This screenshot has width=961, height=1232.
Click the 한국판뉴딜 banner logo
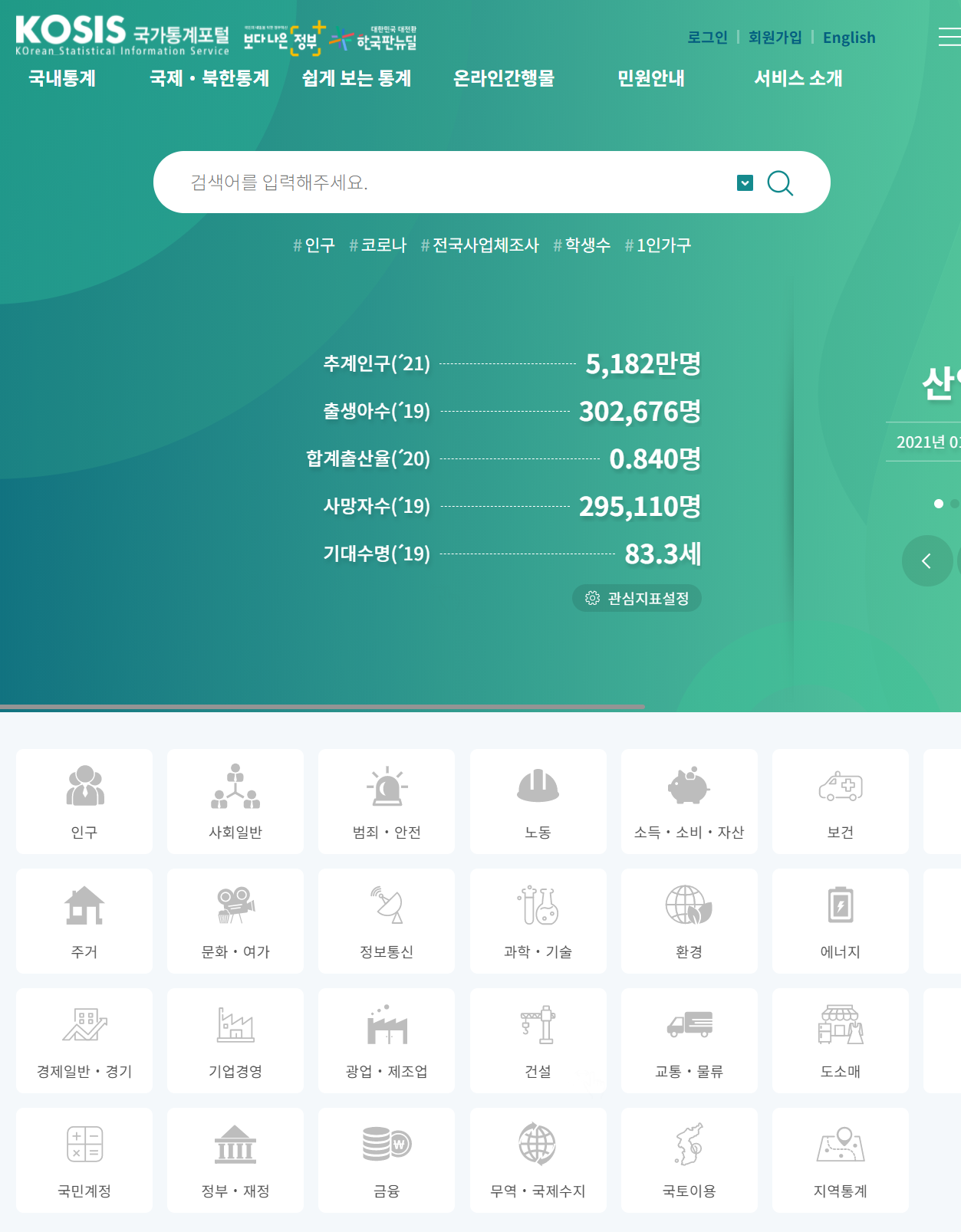pos(374,38)
